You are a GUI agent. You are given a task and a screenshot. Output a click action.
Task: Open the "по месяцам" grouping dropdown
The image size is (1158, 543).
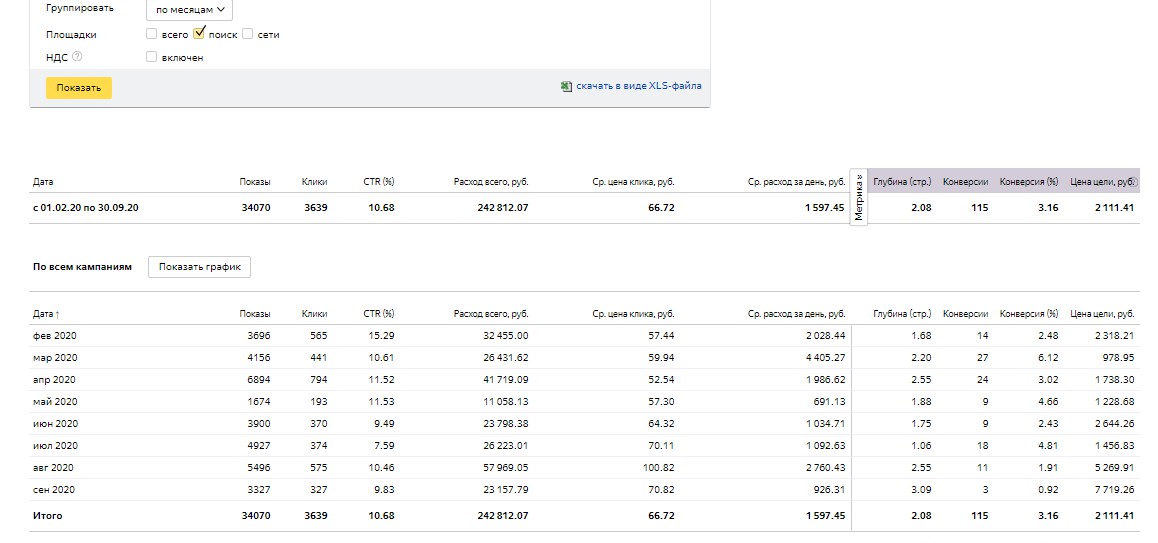coord(189,10)
